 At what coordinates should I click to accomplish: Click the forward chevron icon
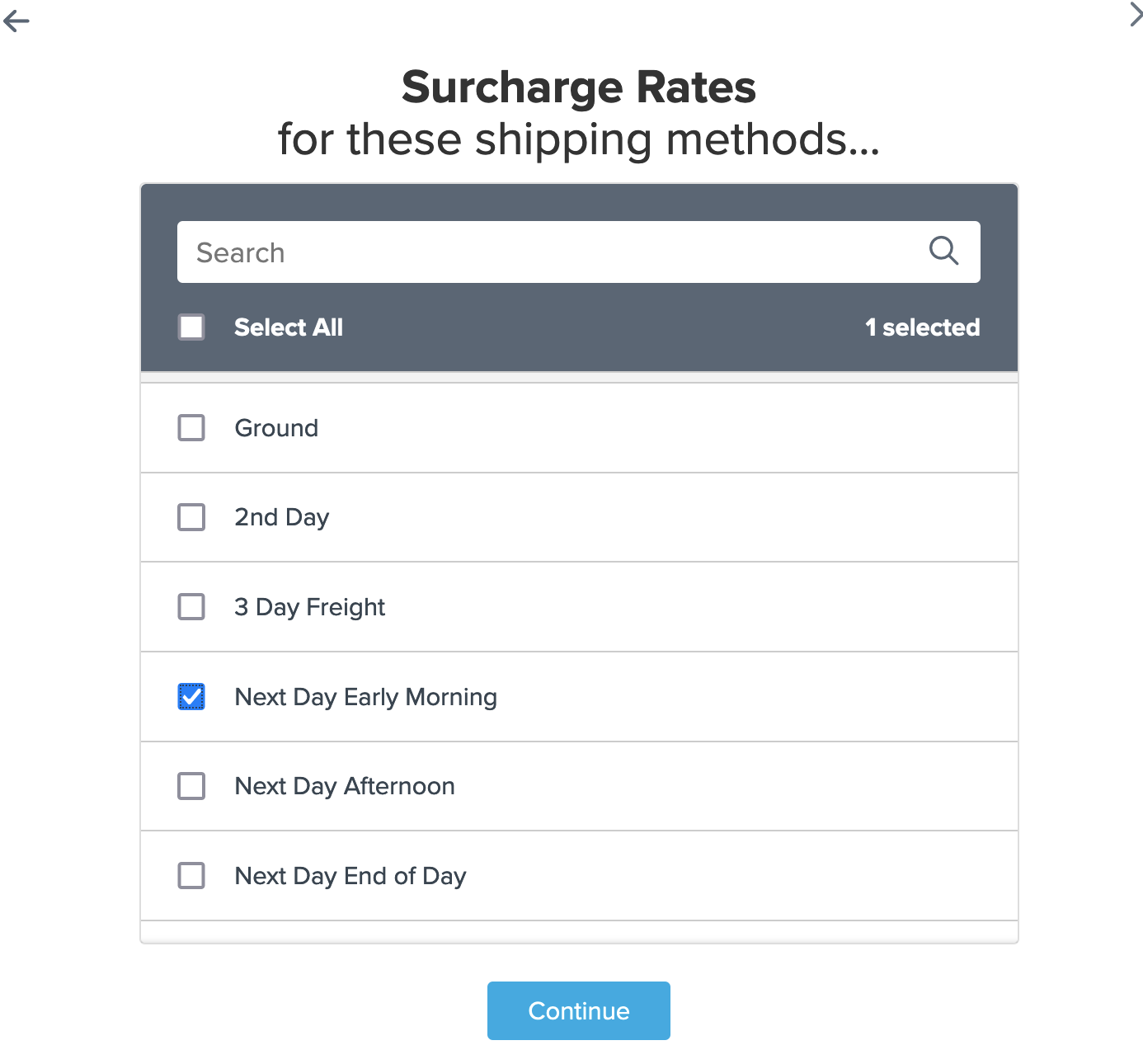[1135, 14]
